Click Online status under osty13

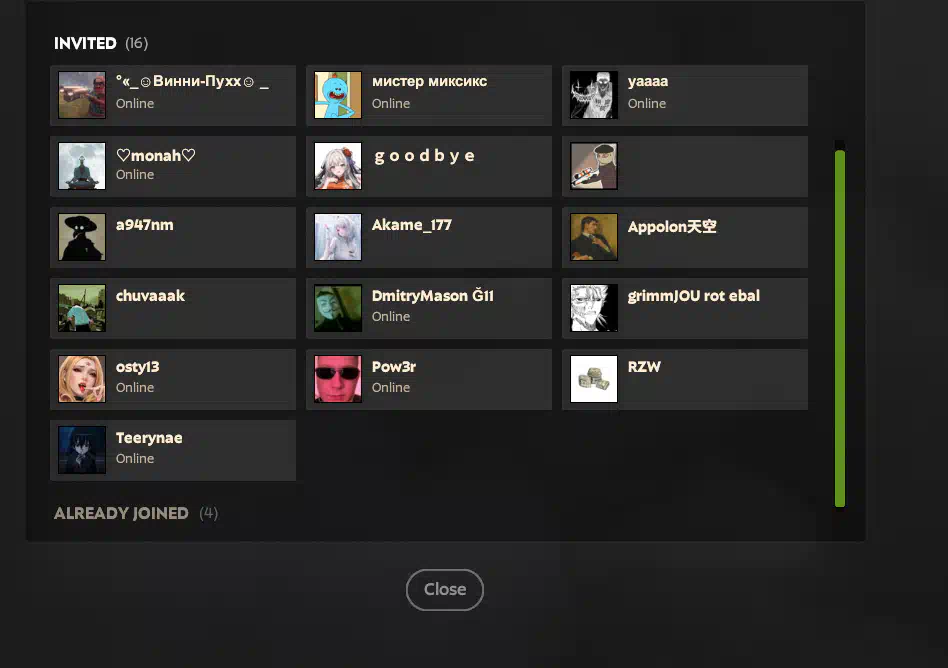pos(135,388)
